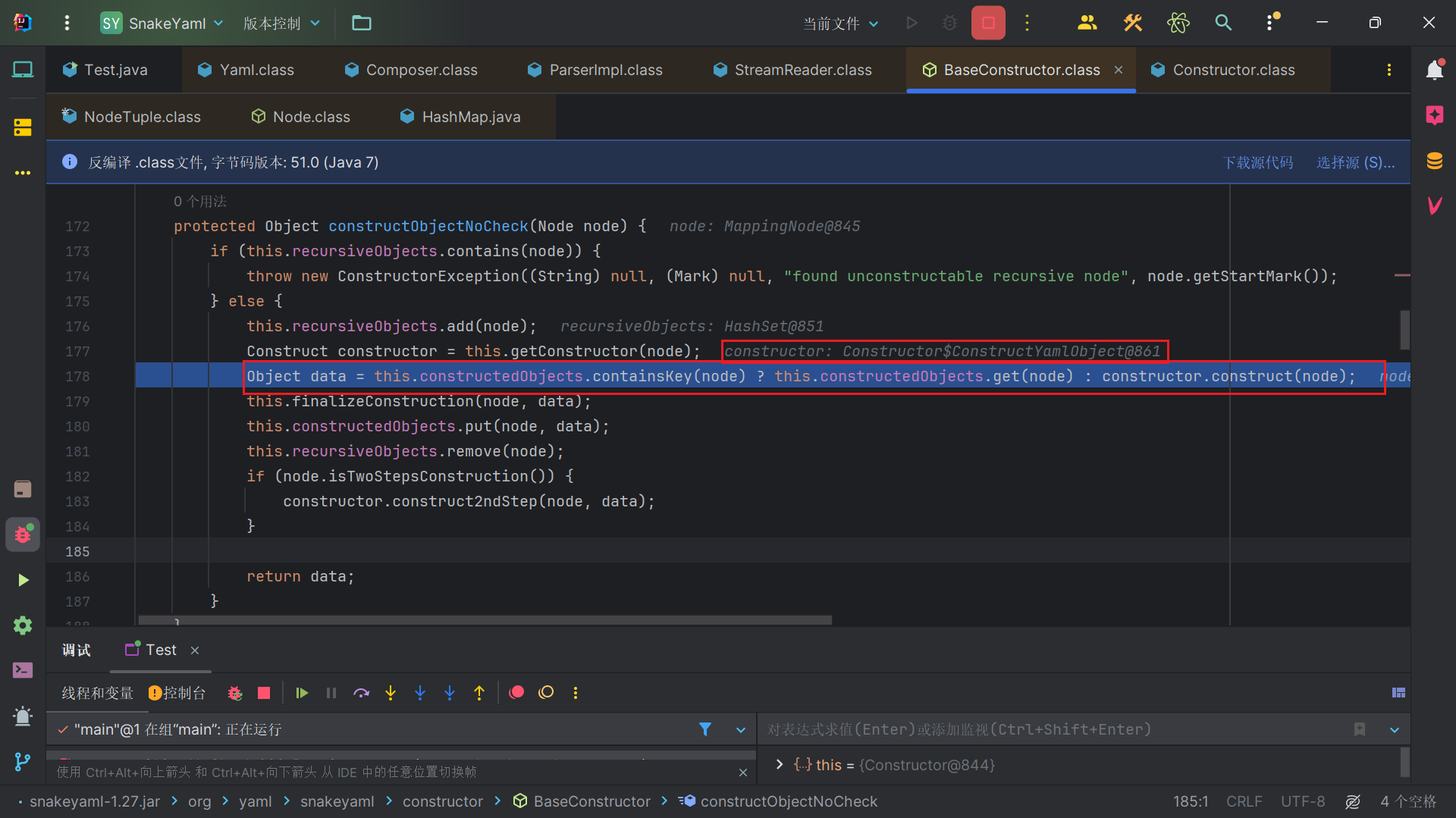Pause program in debug toolbar
This screenshot has height=818, width=1456.
coord(331,693)
